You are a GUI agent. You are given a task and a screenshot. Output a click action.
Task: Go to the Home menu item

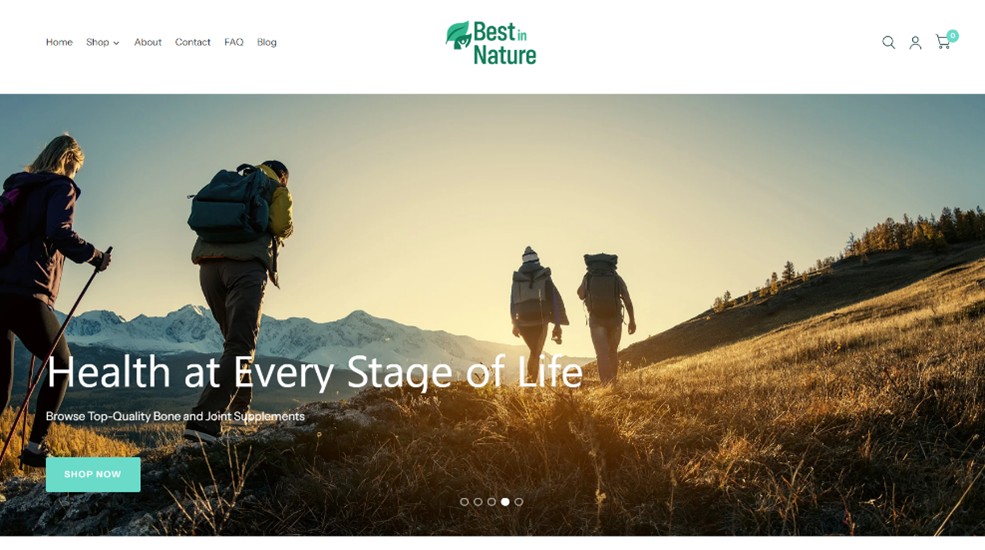(59, 42)
